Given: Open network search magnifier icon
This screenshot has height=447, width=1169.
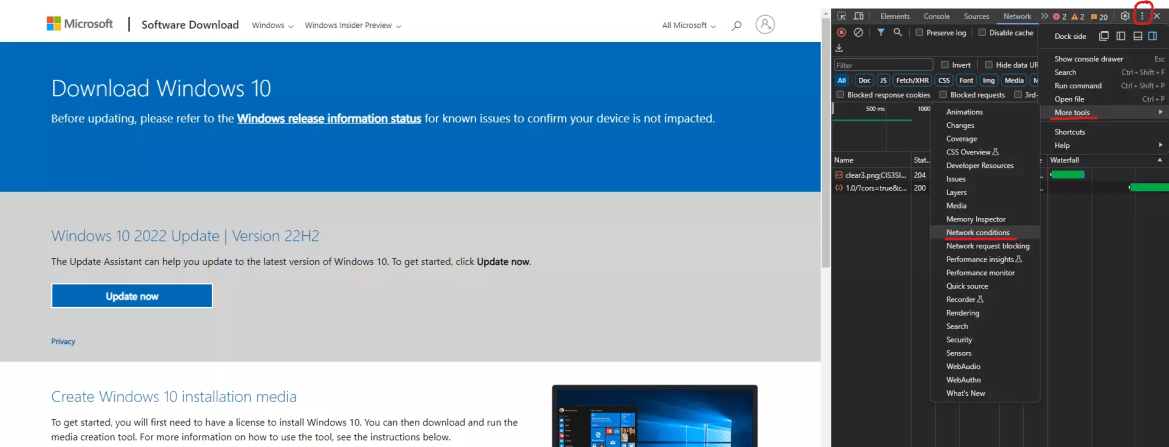Looking at the screenshot, I should pyautogui.click(x=898, y=32).
